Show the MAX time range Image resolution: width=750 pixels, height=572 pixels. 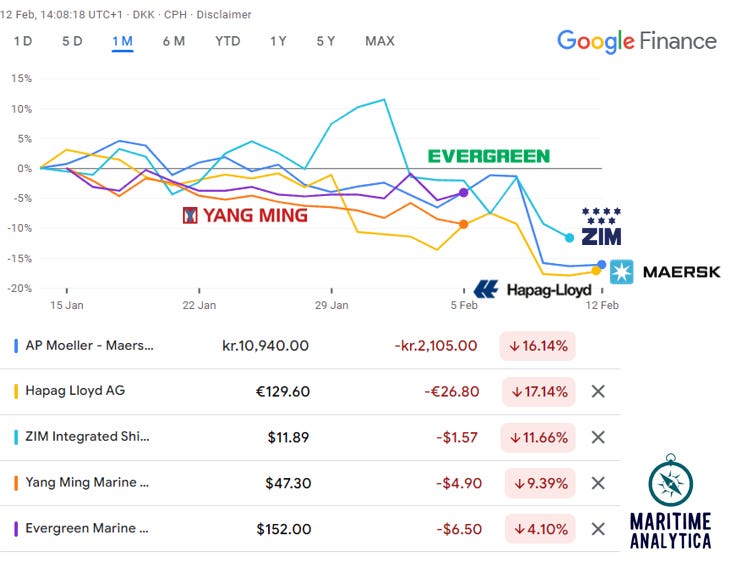coord(380,41)
